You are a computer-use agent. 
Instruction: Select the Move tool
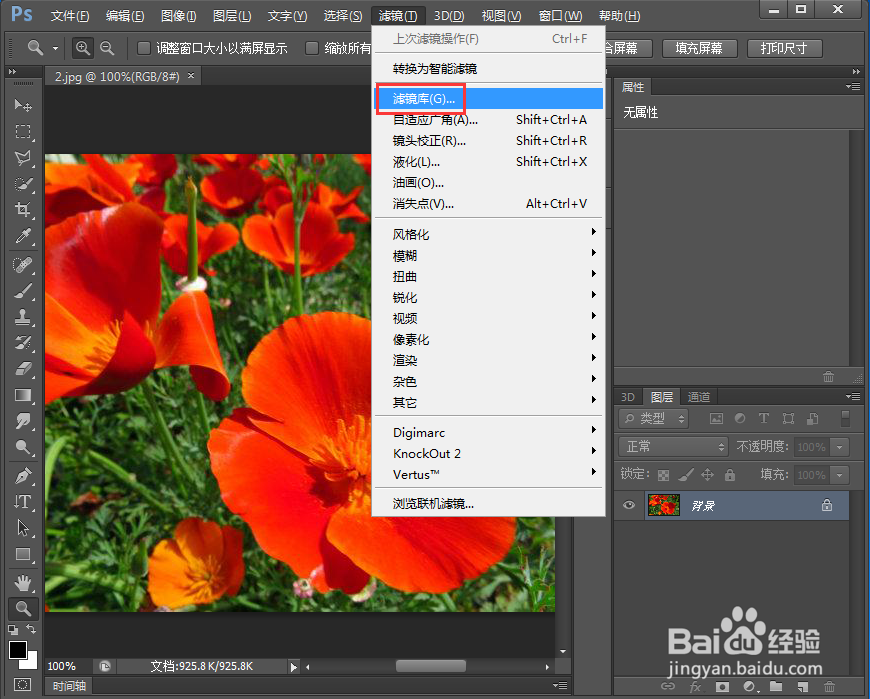pyautogui.click(x=23, y=105)
